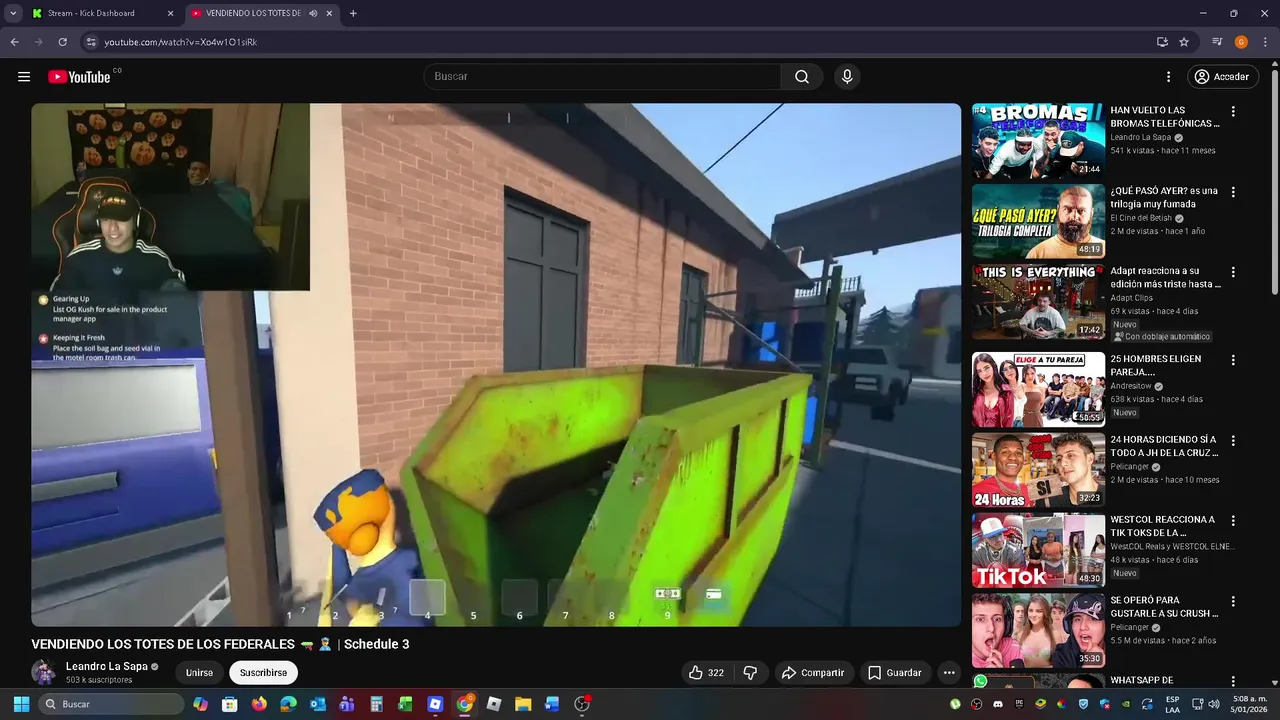The height and width of the screenshot is (720, 1280).
Task: Open options for 25 hombres eligen video
Action: coord(1233,360)
